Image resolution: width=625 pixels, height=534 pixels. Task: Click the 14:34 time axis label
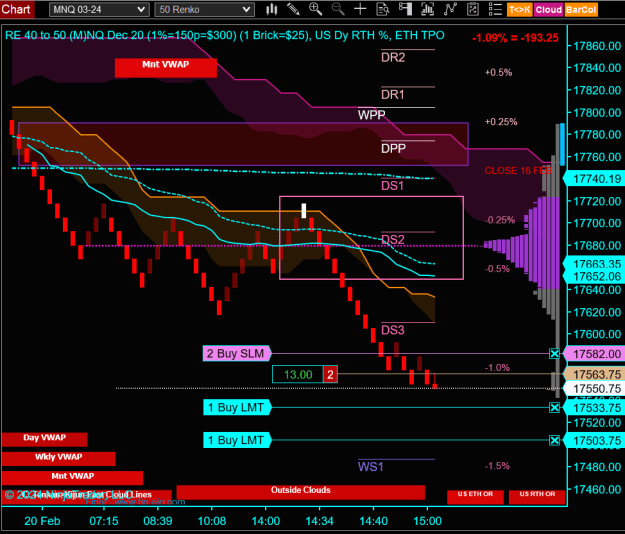tap(319, 521)
